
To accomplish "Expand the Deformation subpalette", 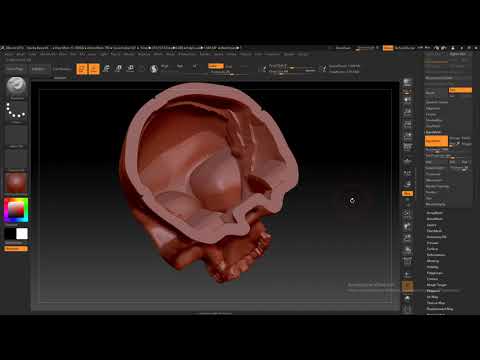I will coord(436,255).
